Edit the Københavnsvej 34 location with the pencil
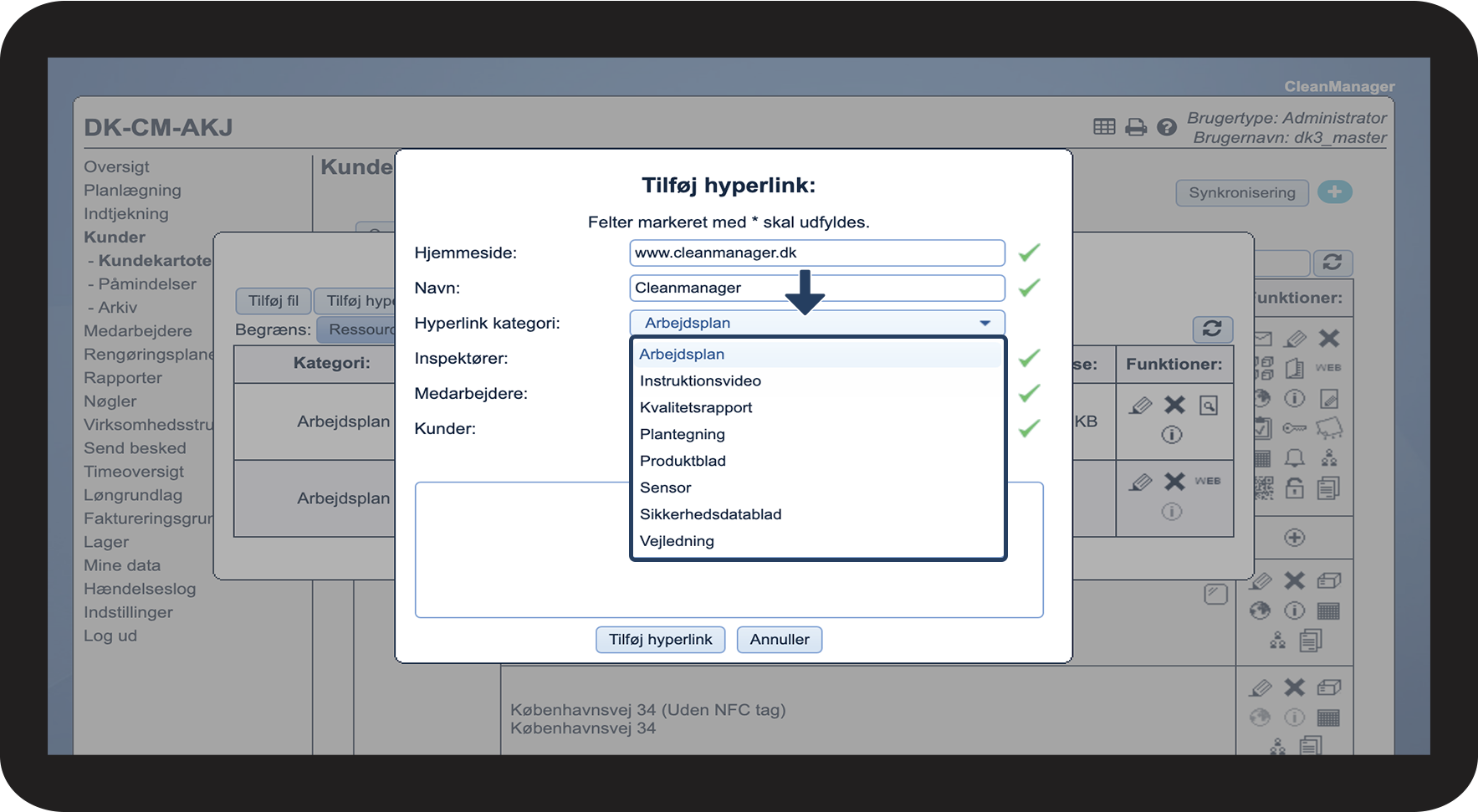Viewport: 1478px width, 812px height. [x=1261, y=687]
